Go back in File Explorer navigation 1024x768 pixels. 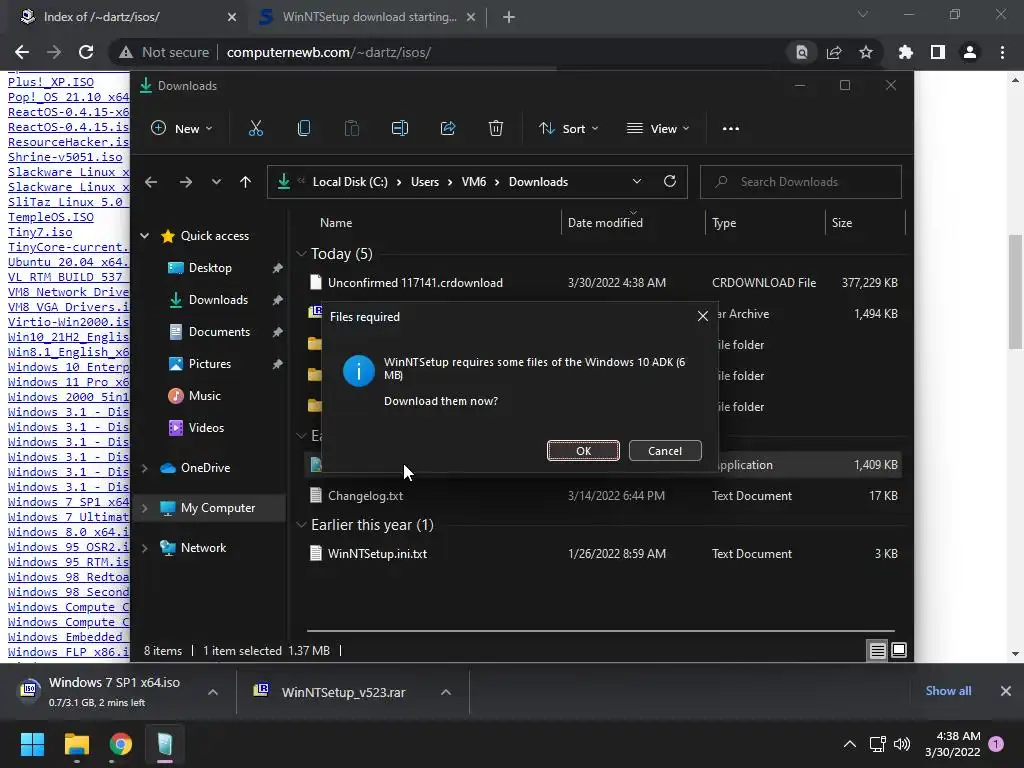point(151,182)
